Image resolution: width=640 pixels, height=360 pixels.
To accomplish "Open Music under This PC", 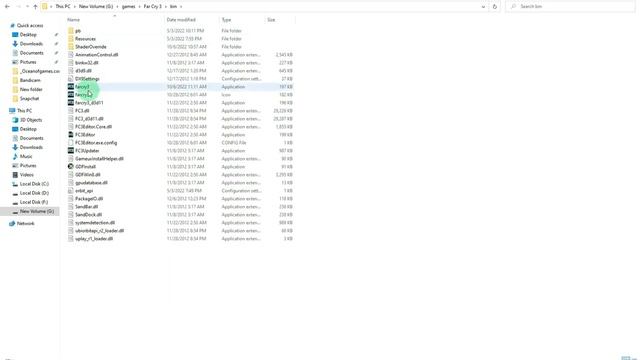I will [x=26, y=156].
